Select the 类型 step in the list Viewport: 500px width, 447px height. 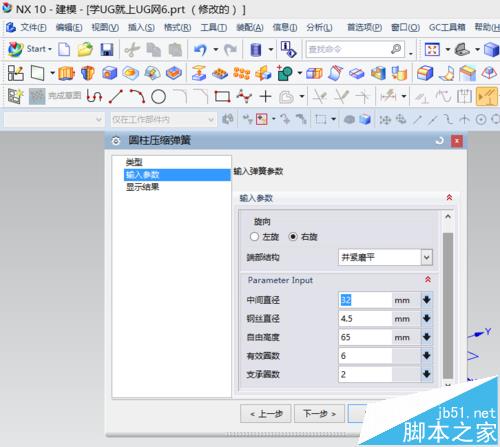coord(134,162)
